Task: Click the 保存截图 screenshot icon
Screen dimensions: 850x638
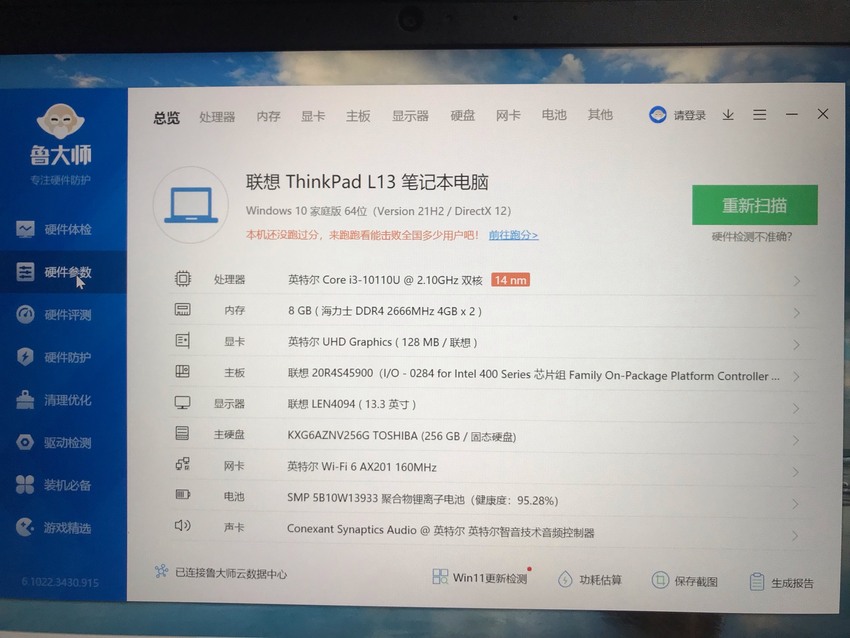Action: coord(660,580)
